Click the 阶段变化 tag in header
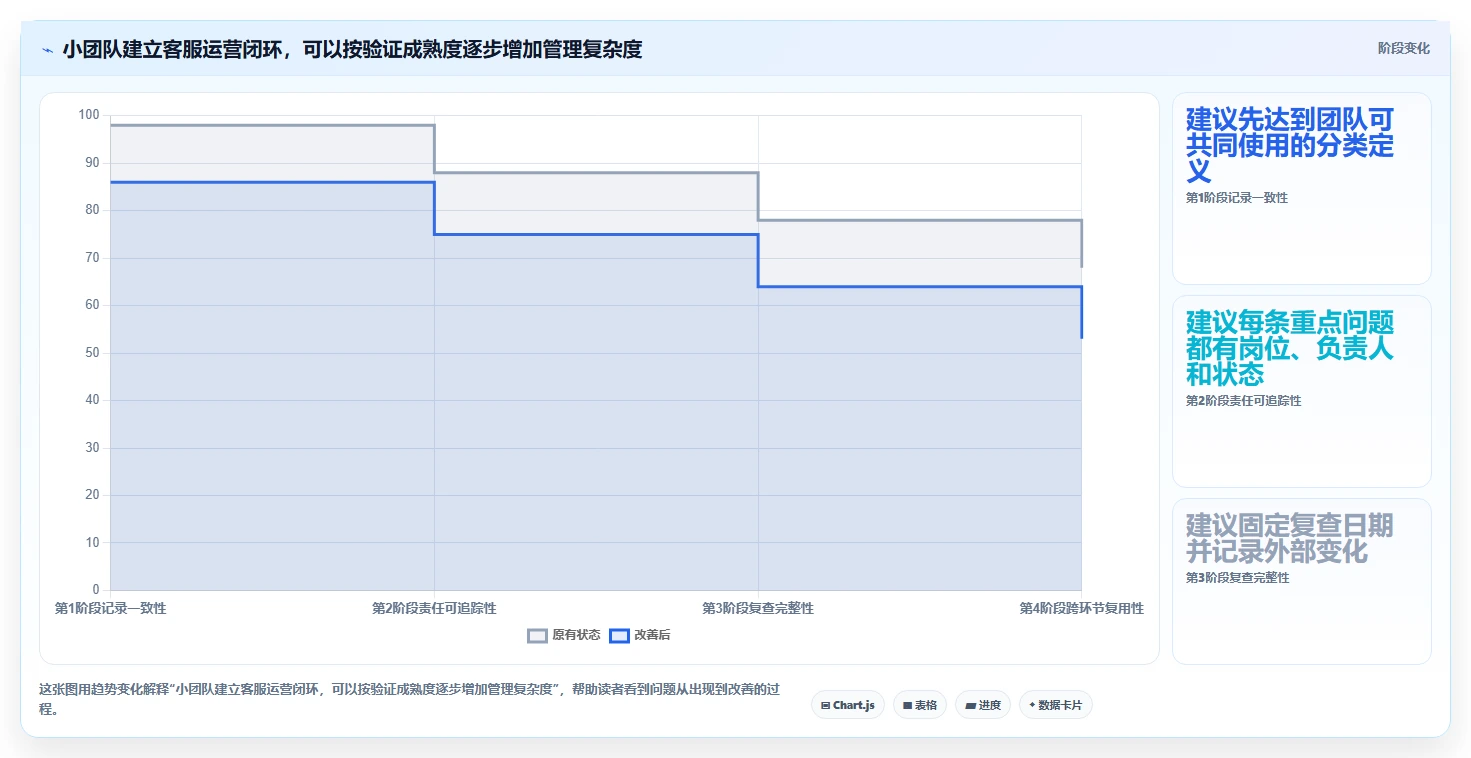 point(1404,48)
